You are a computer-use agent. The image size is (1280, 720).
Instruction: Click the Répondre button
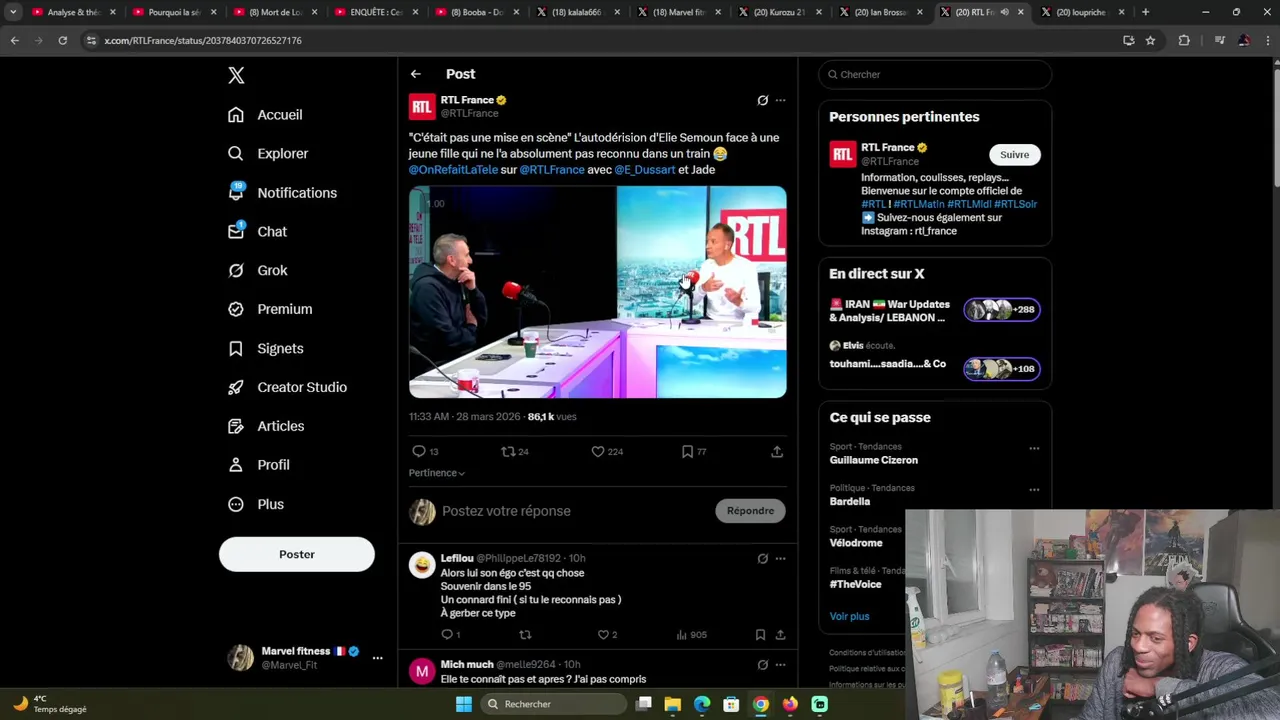(751, 511)
